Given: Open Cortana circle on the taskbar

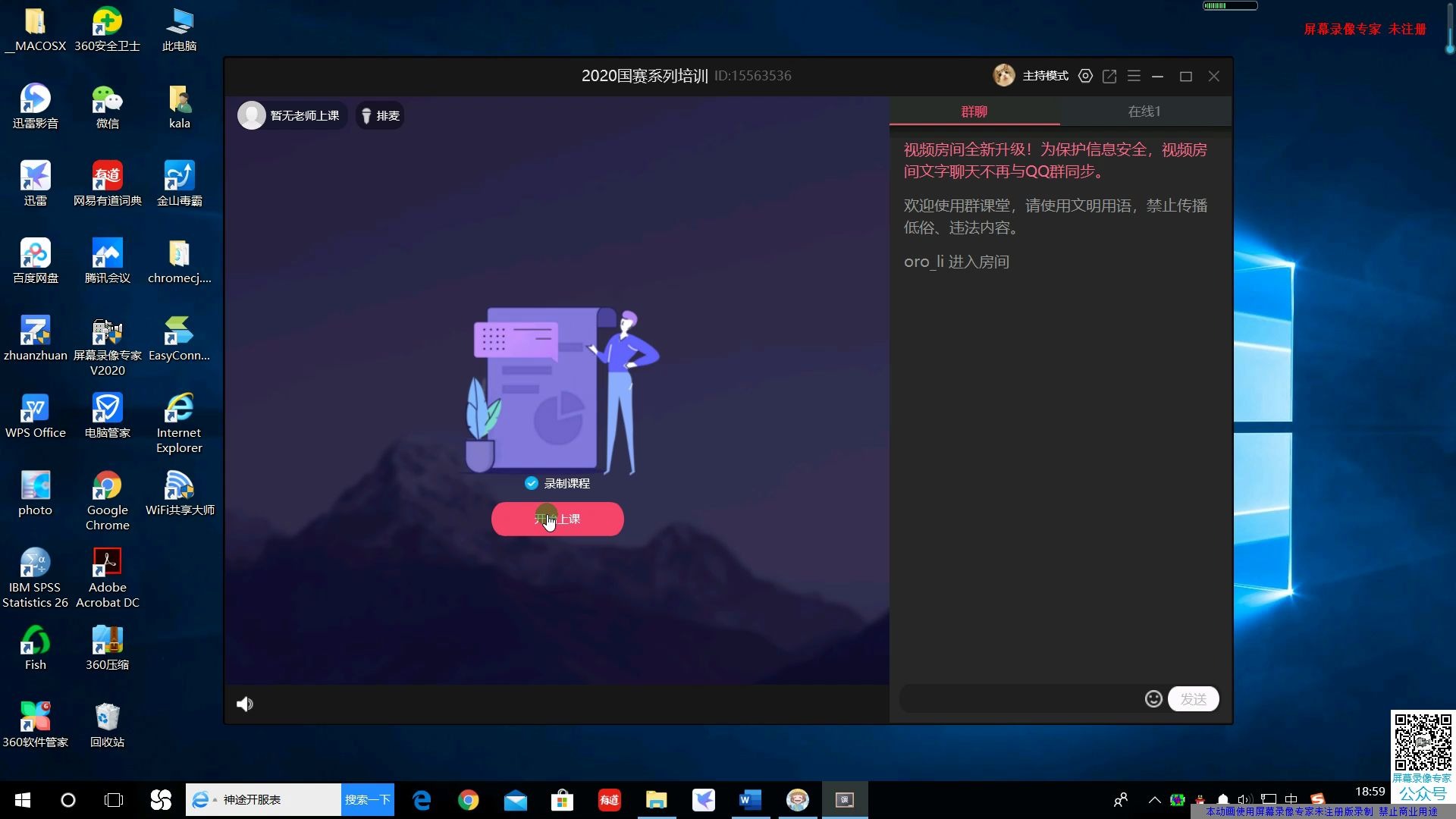Looking at the screenshot, I should pyautogui.click(x=68, y=800).
